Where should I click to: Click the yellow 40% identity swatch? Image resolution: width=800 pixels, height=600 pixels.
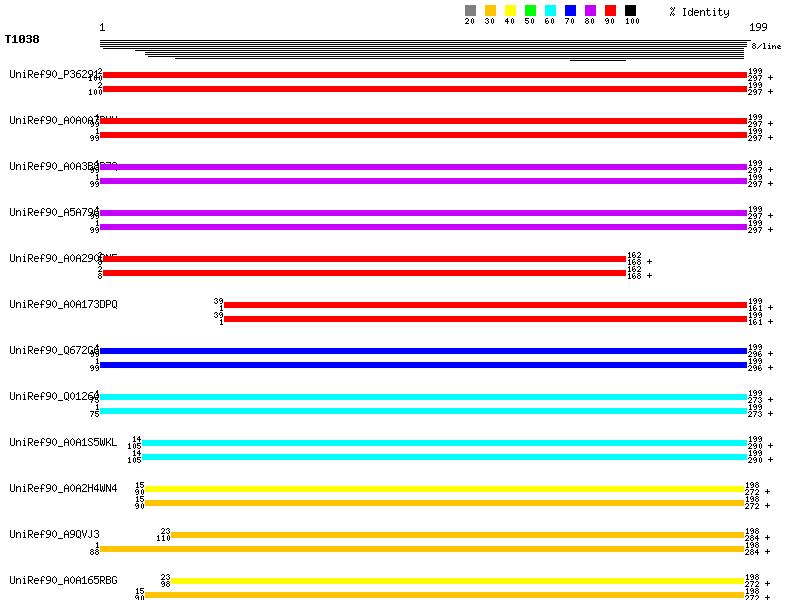pos(510,11)
